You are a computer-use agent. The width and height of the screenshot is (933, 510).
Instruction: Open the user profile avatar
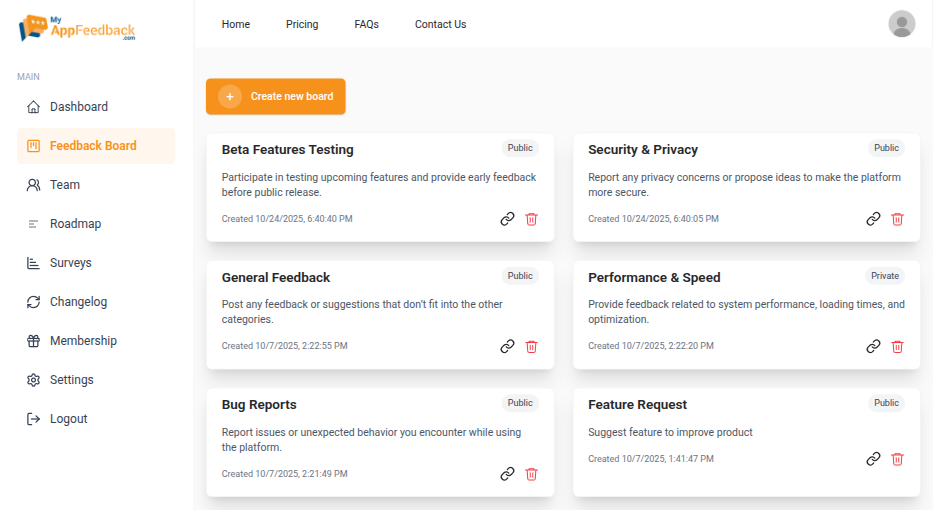point(901,24)
